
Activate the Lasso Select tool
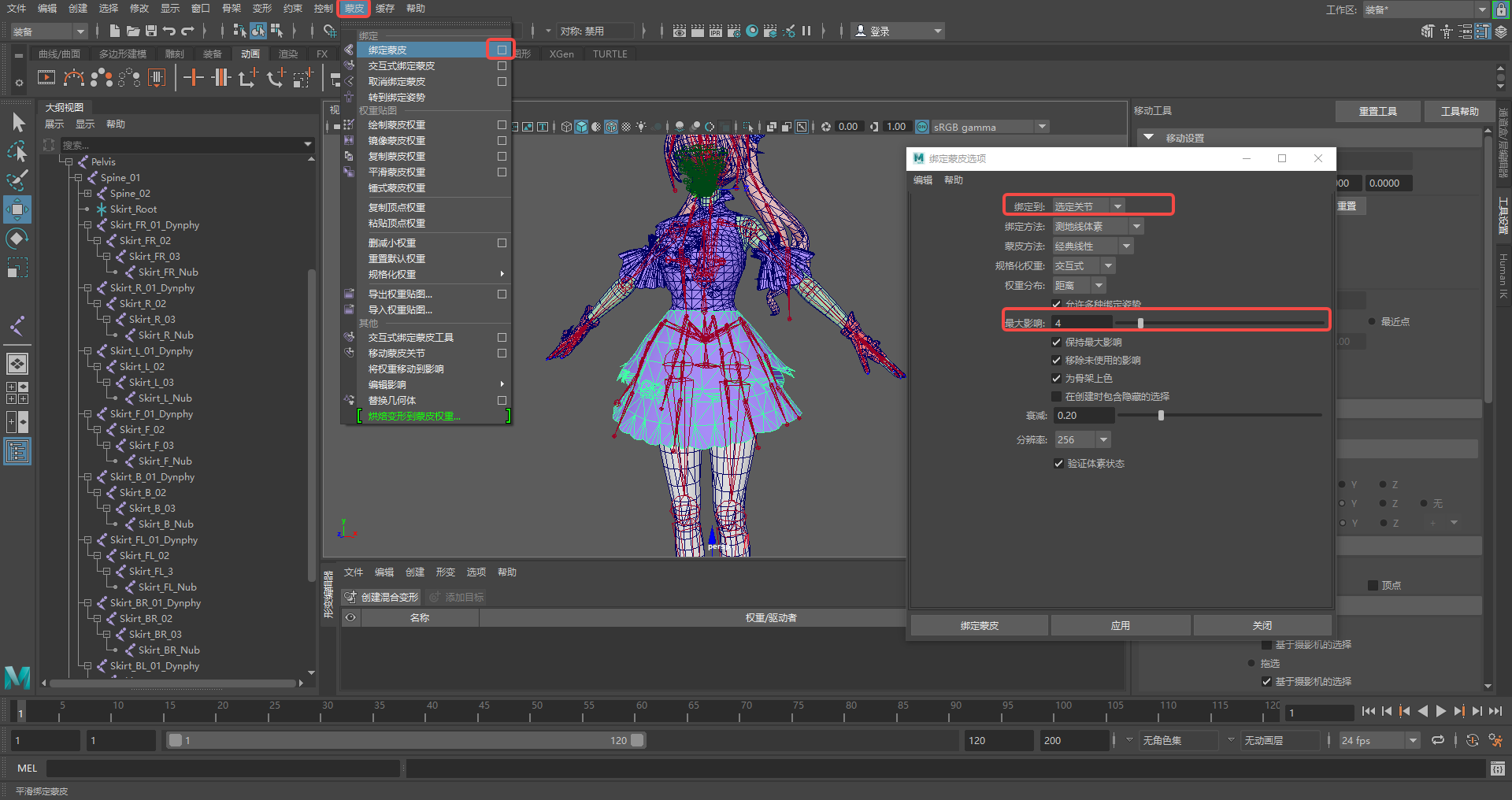point(17,150)
